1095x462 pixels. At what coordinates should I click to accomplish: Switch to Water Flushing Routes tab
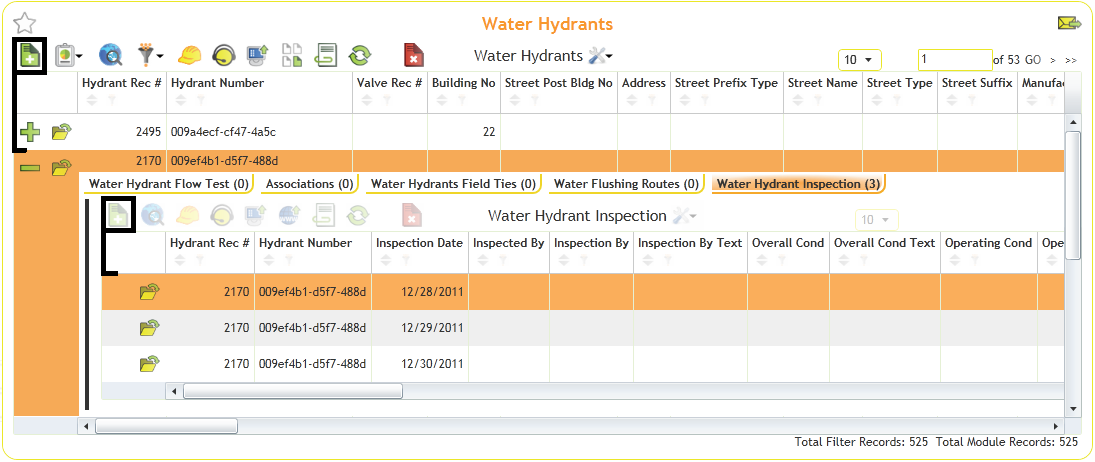(626, 184)
